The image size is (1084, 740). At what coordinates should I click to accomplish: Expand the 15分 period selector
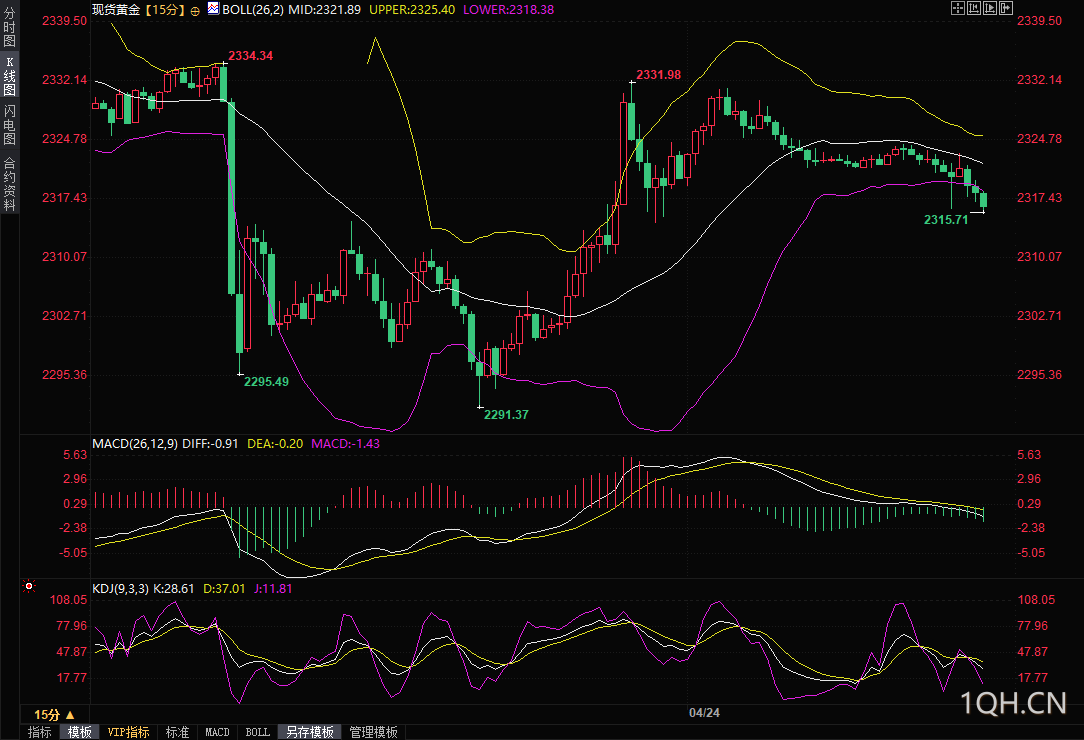coord(54,715)
